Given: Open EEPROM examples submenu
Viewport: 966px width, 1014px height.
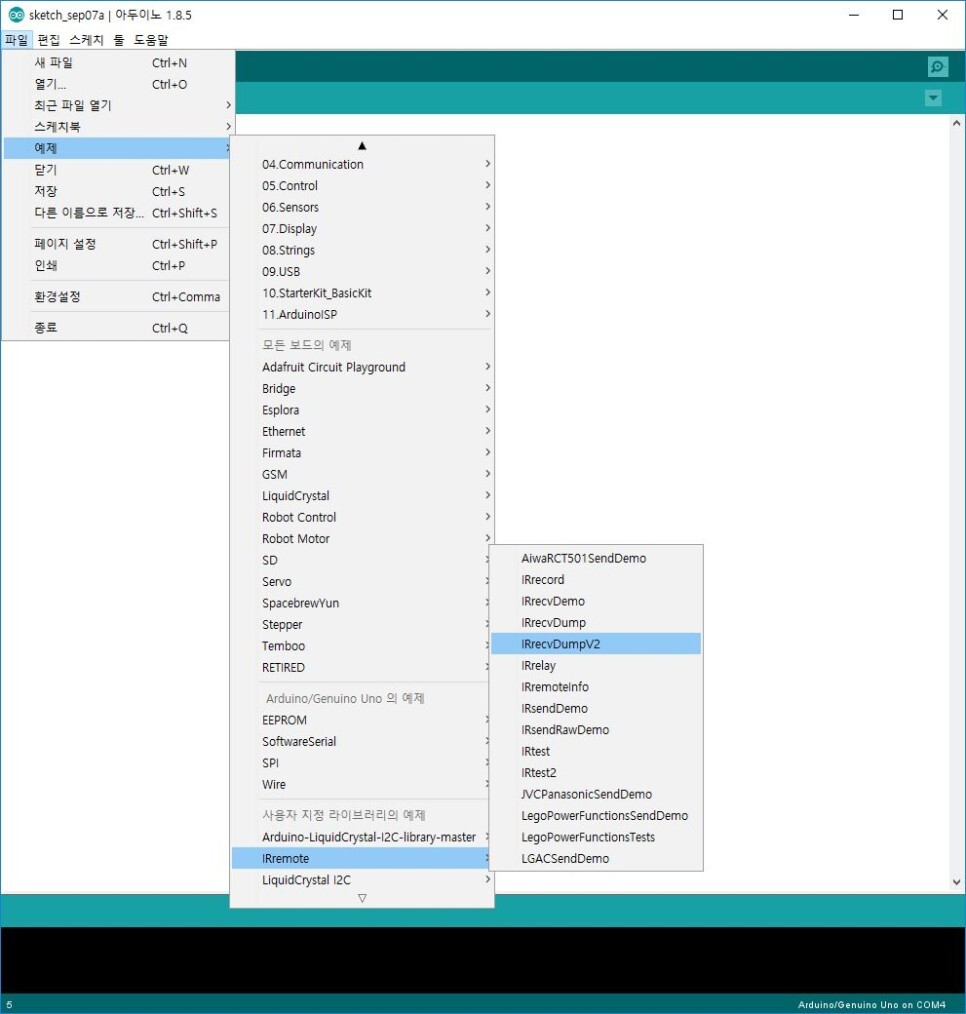Looking at the screenshot, I should tap(361, 720).
